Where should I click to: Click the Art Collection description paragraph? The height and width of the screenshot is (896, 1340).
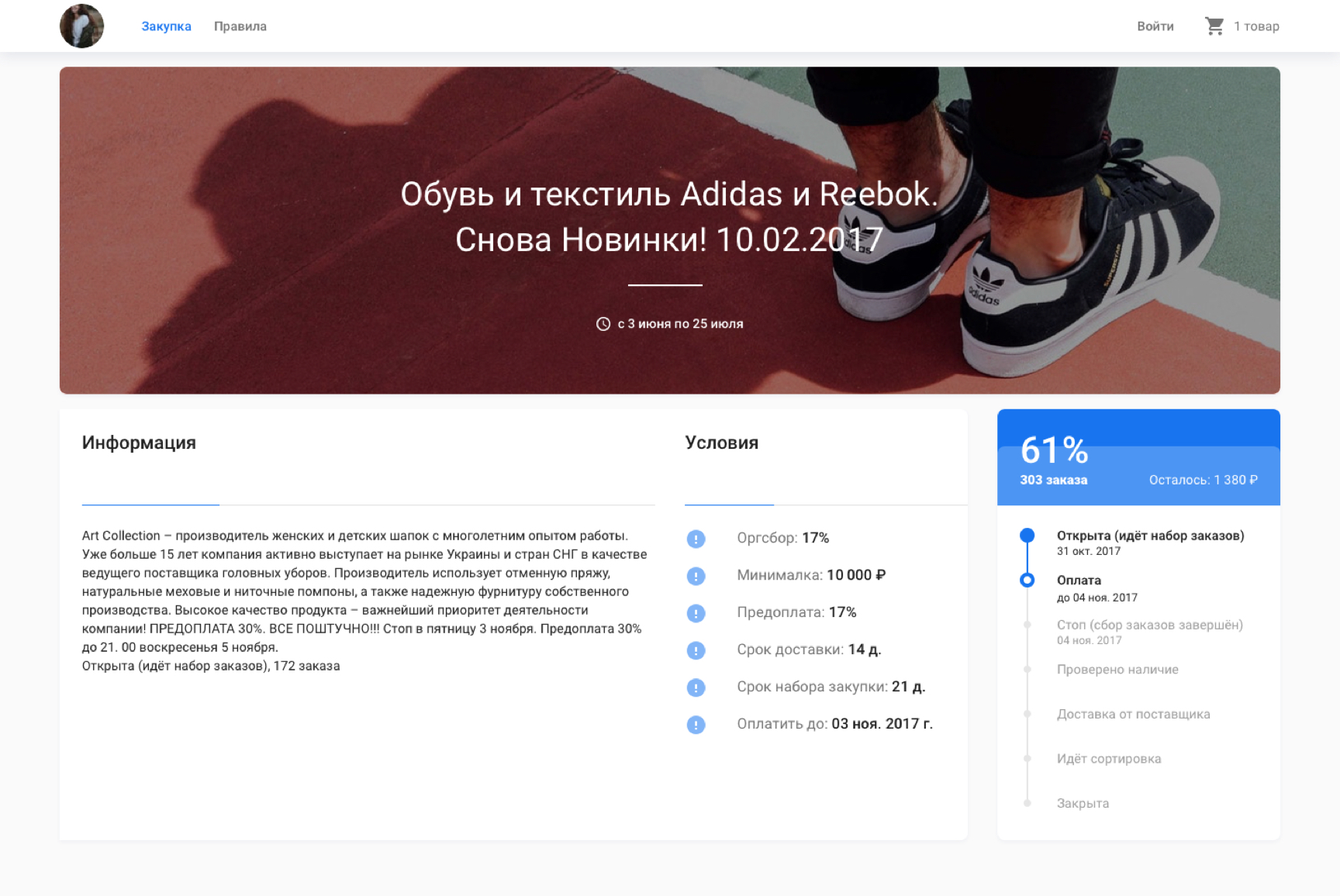364,591
